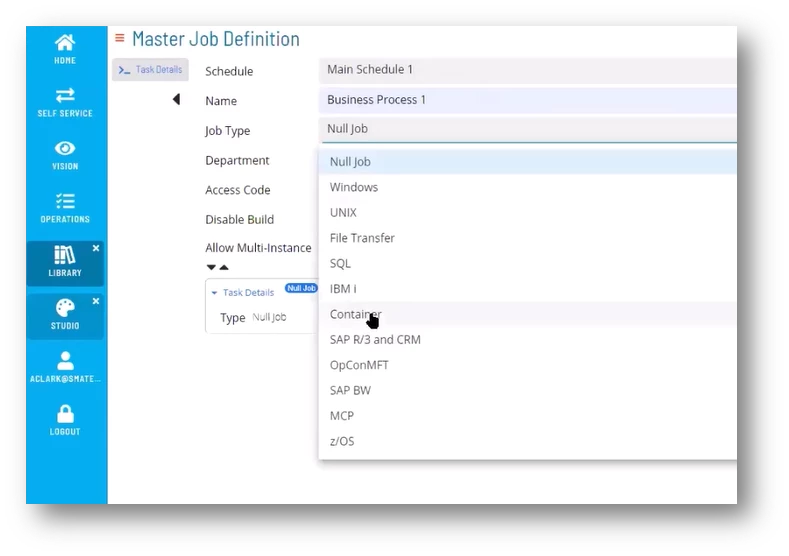Select z/OS job type

coord(528,441)
